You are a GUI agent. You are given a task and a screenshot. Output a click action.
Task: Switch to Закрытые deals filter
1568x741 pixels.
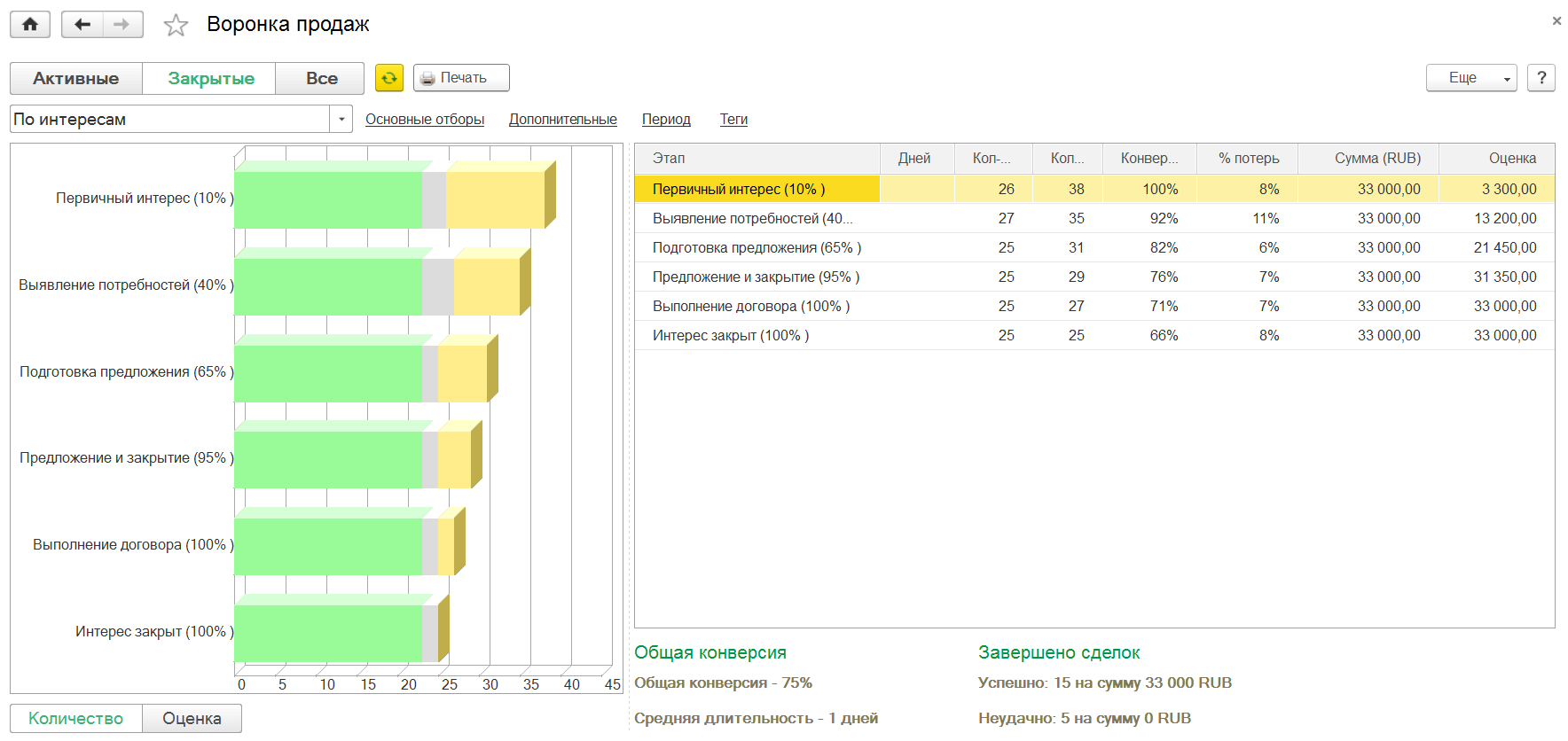tap(210, 78)
